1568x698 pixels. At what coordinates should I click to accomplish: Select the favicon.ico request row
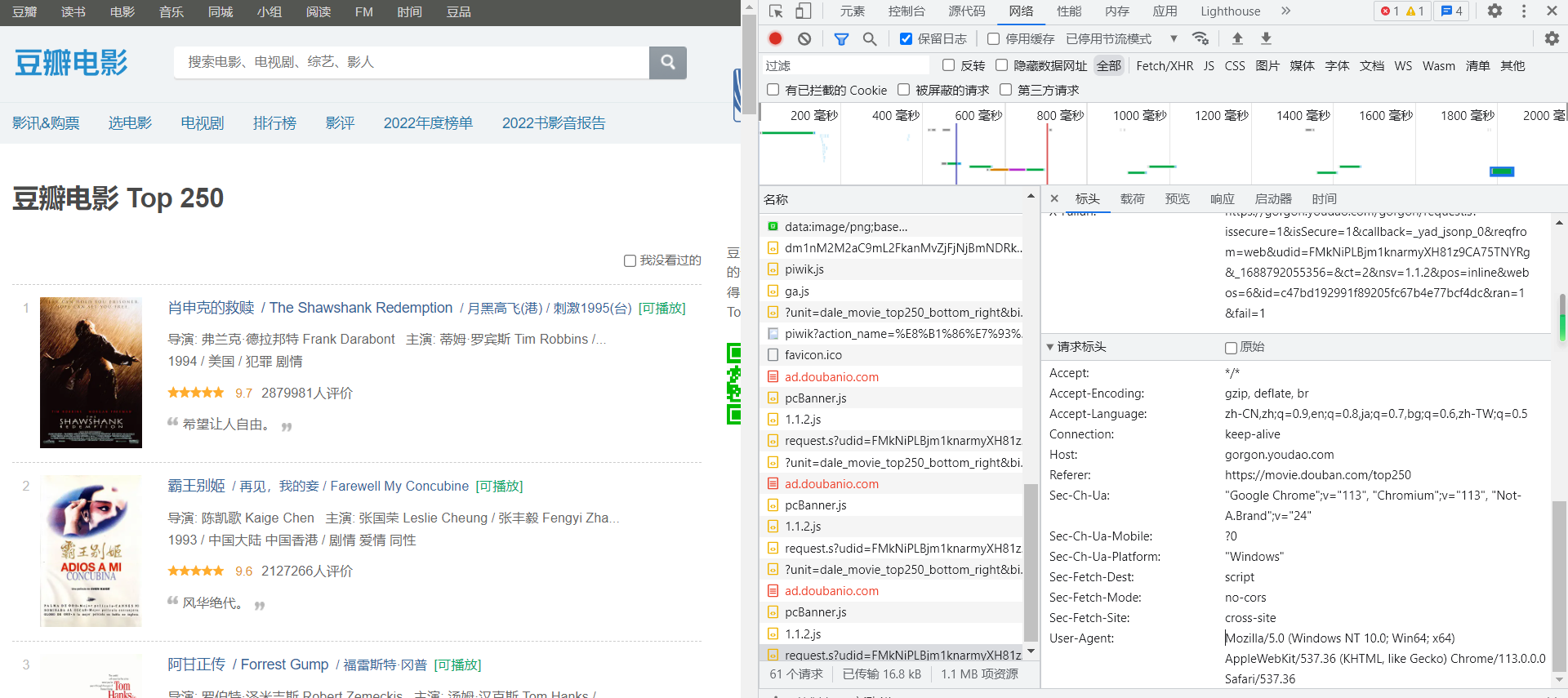891,355
